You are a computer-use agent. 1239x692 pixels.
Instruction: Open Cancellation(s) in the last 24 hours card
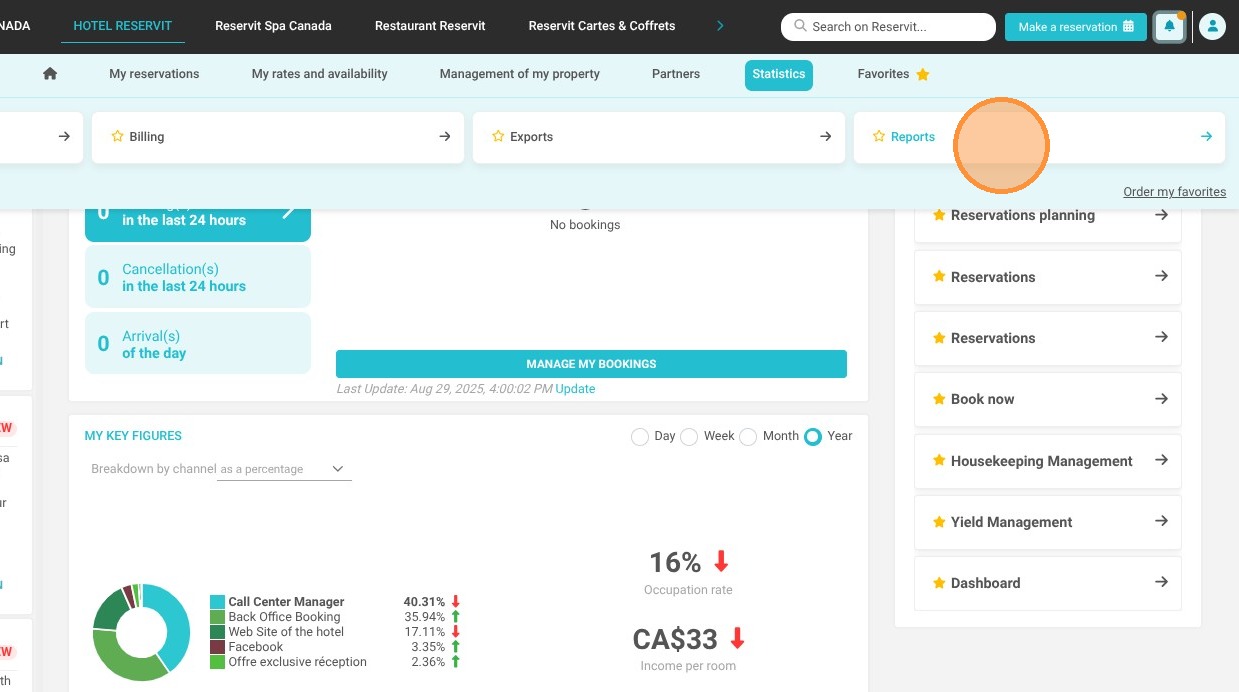(x=198, y=277)
